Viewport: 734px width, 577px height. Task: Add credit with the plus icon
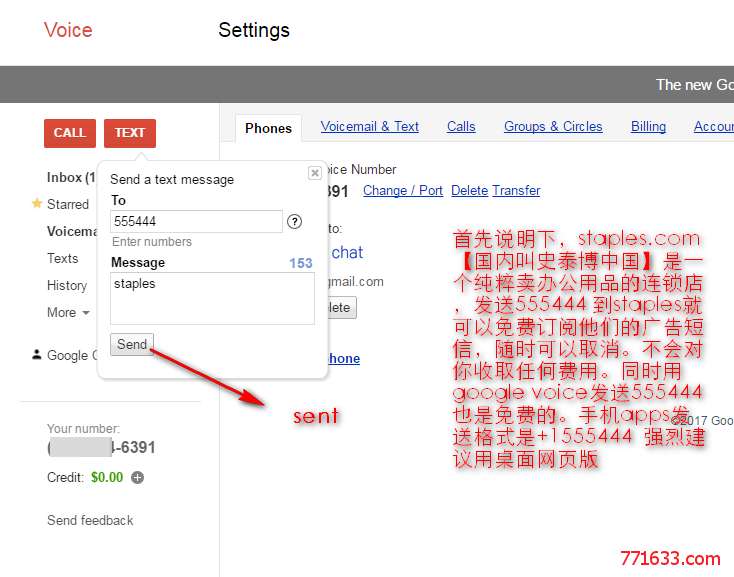point(137,477)
